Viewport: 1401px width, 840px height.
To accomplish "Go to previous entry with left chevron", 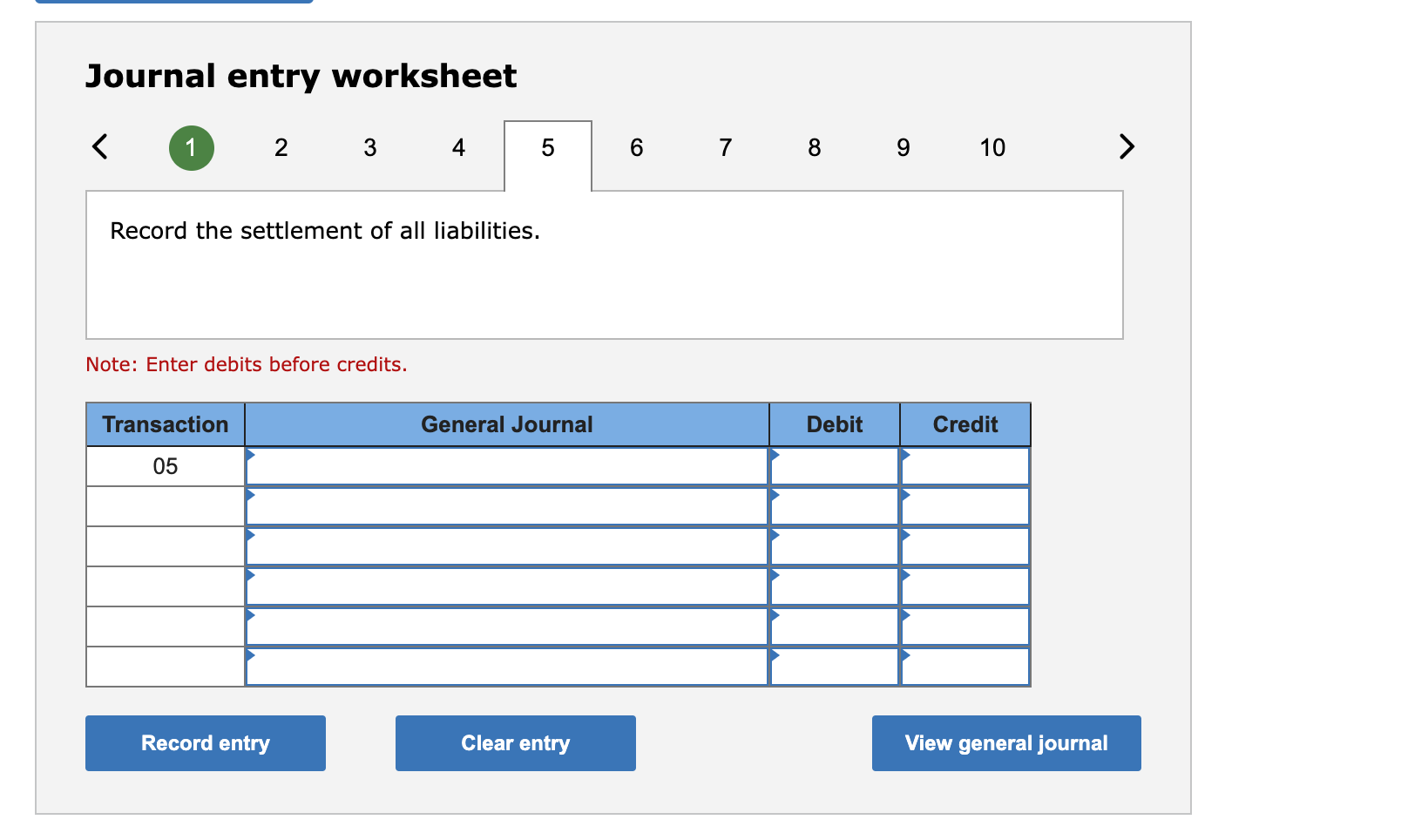I will coord(100,146).
